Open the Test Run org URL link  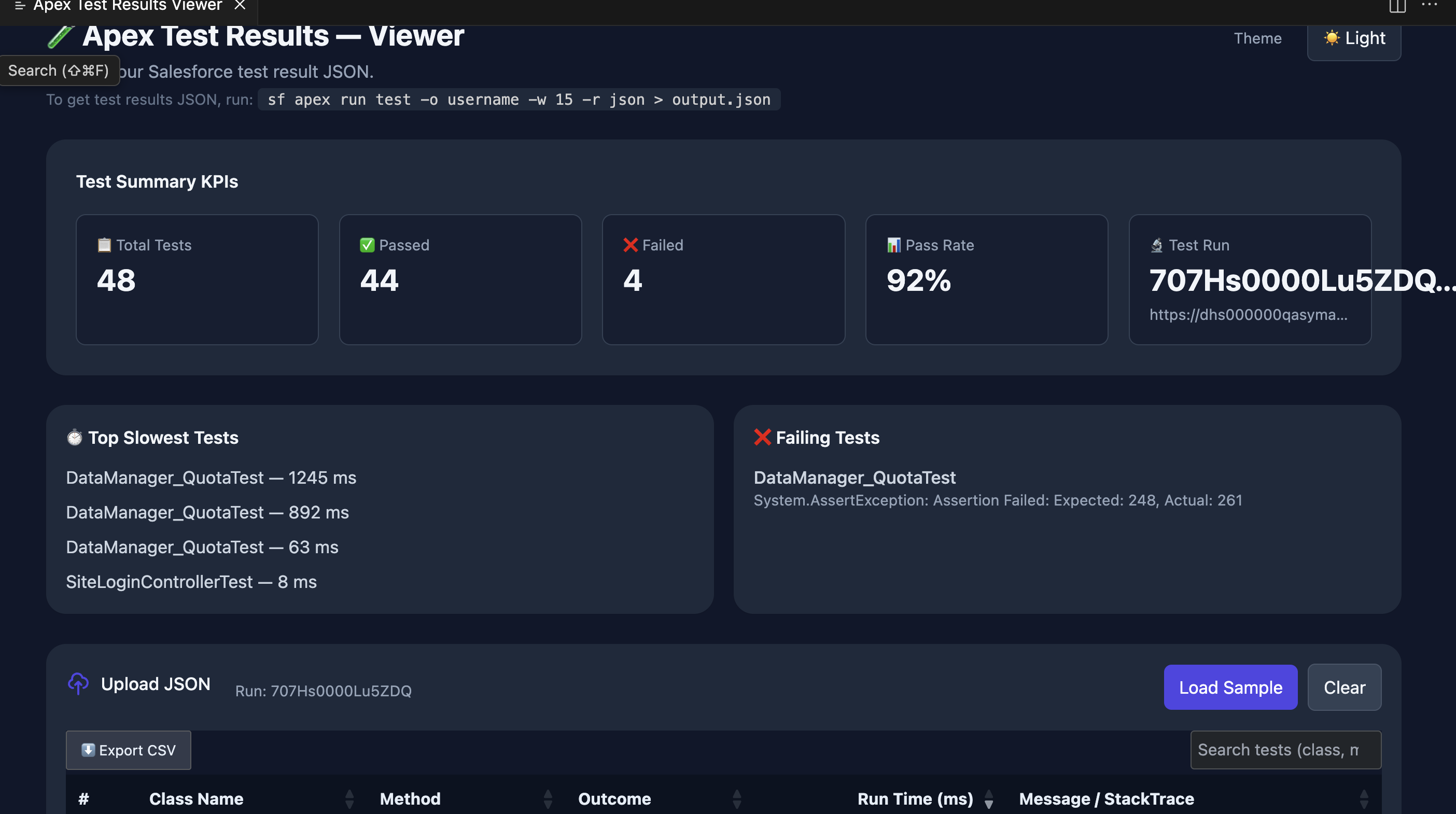click(1248, 314)
